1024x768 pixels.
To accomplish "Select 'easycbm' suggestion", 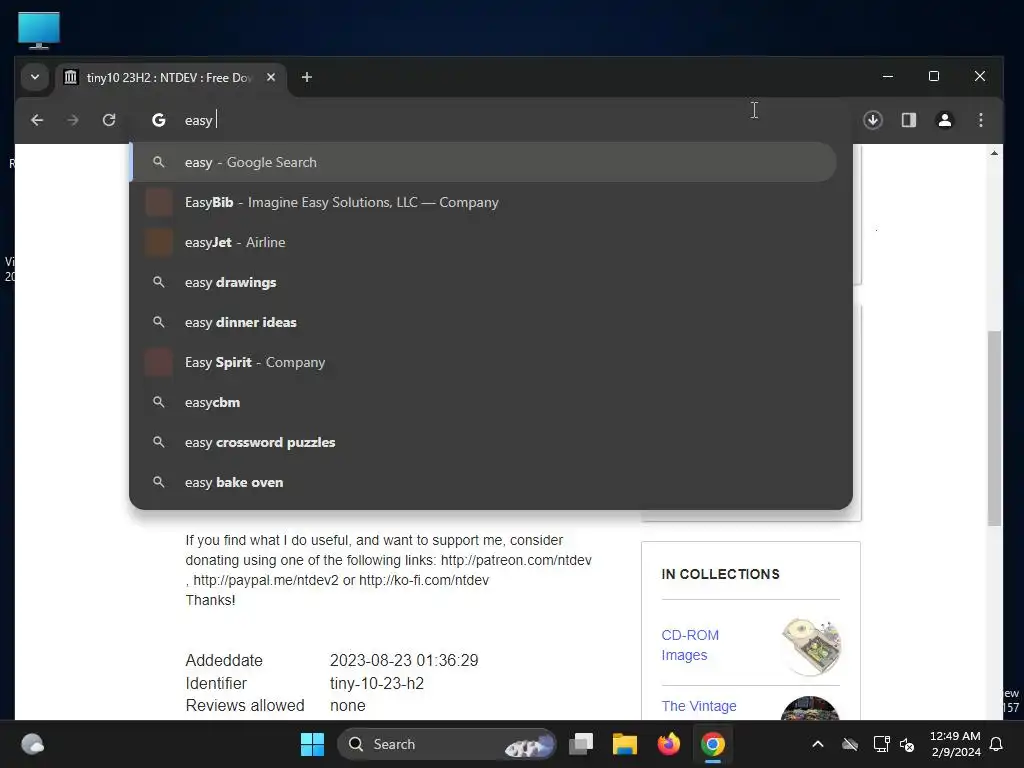I will (483, 402).
